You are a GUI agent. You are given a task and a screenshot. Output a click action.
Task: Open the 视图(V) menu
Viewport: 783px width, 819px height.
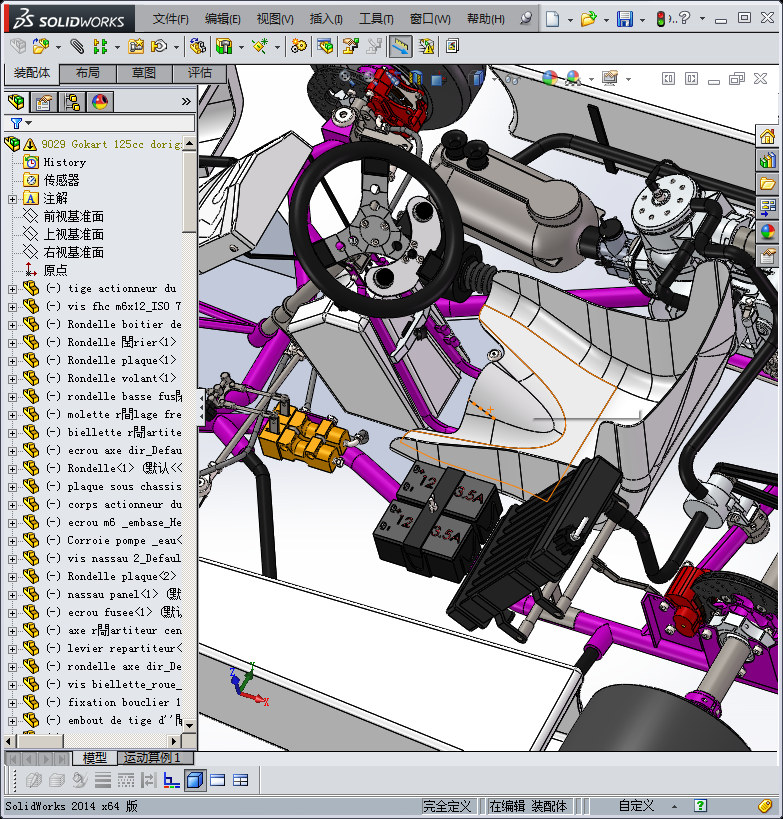click(275, 19)
